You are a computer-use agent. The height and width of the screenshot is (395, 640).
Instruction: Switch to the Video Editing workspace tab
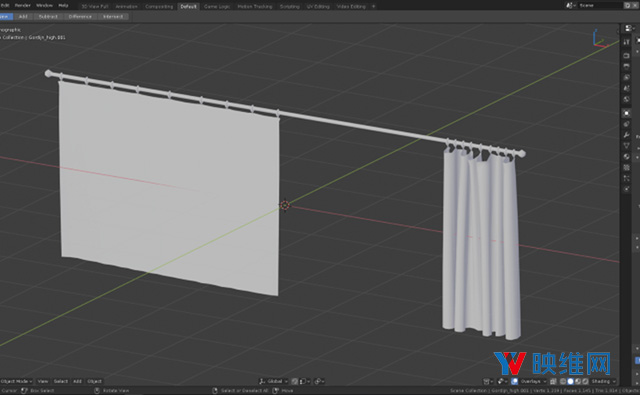point(351,7)
